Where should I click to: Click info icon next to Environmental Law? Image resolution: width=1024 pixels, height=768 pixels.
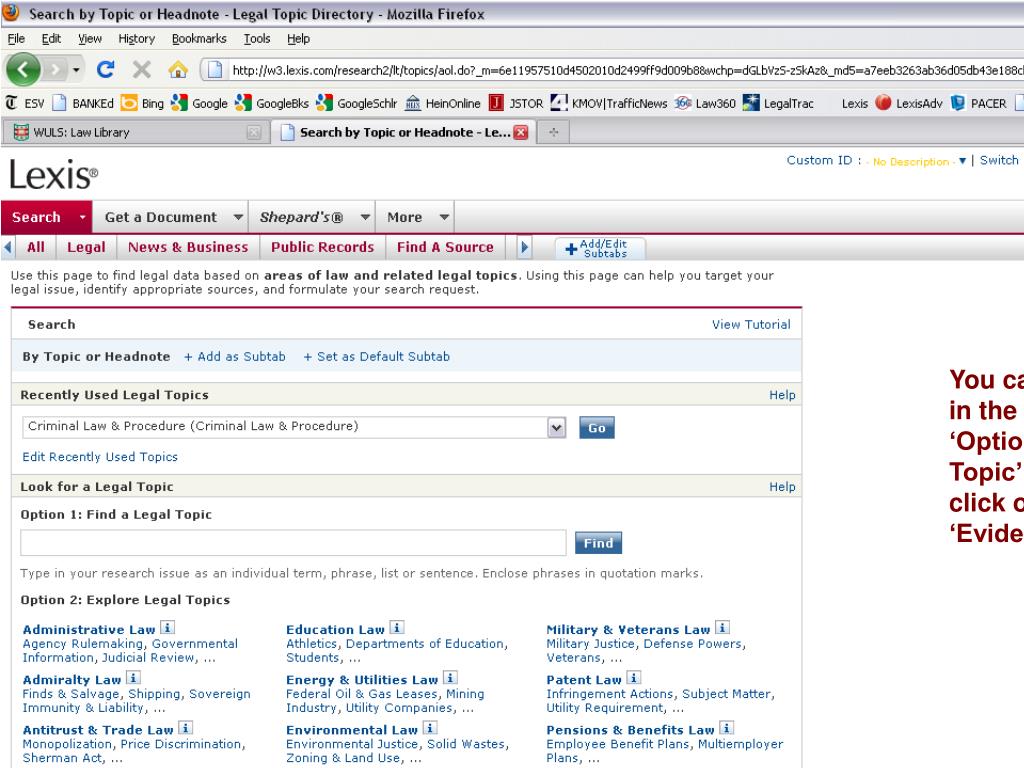coord(430,728)
